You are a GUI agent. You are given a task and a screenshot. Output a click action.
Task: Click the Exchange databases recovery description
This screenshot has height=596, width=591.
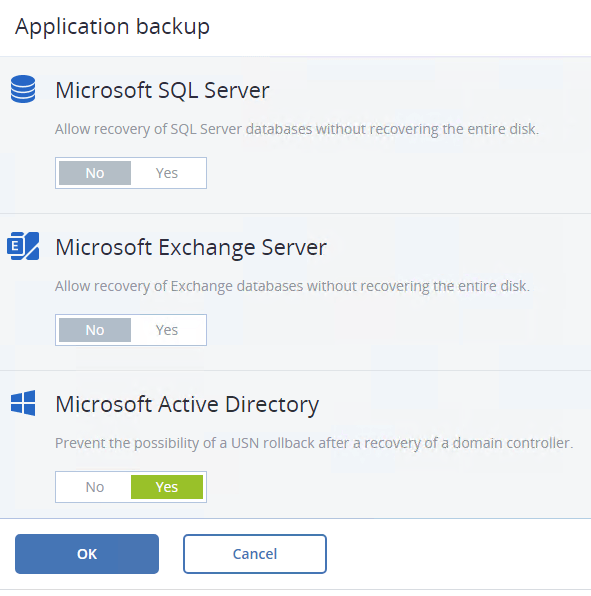(x=292, y=286)
